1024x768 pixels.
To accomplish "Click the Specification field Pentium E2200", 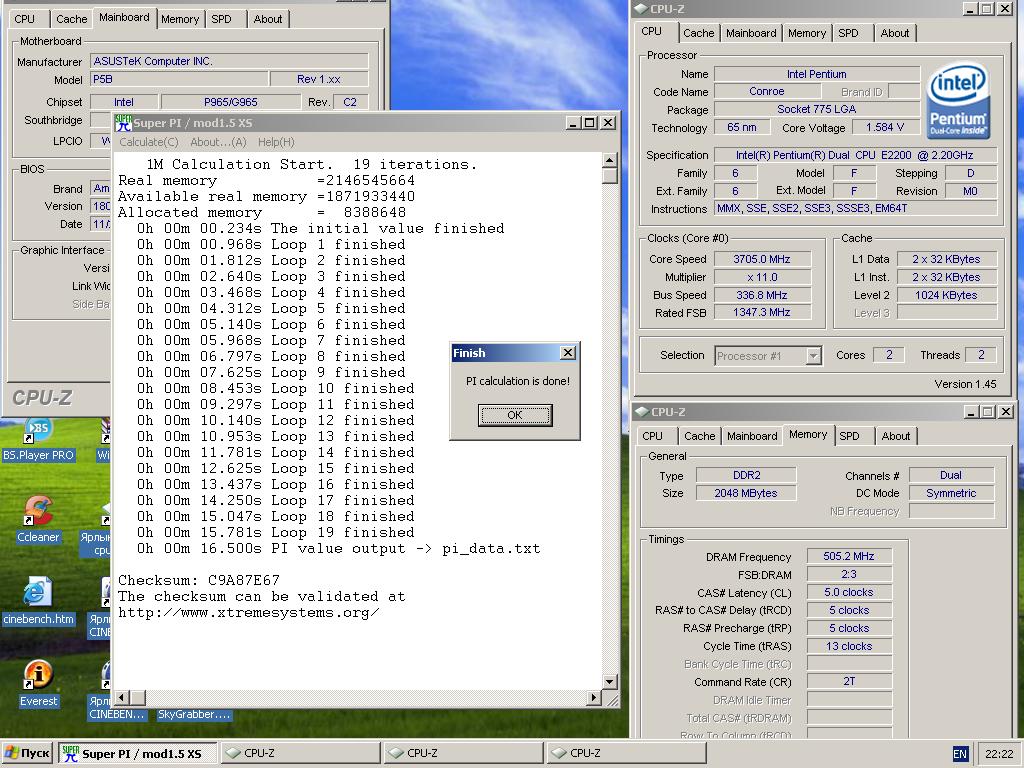I will (856, 155).
